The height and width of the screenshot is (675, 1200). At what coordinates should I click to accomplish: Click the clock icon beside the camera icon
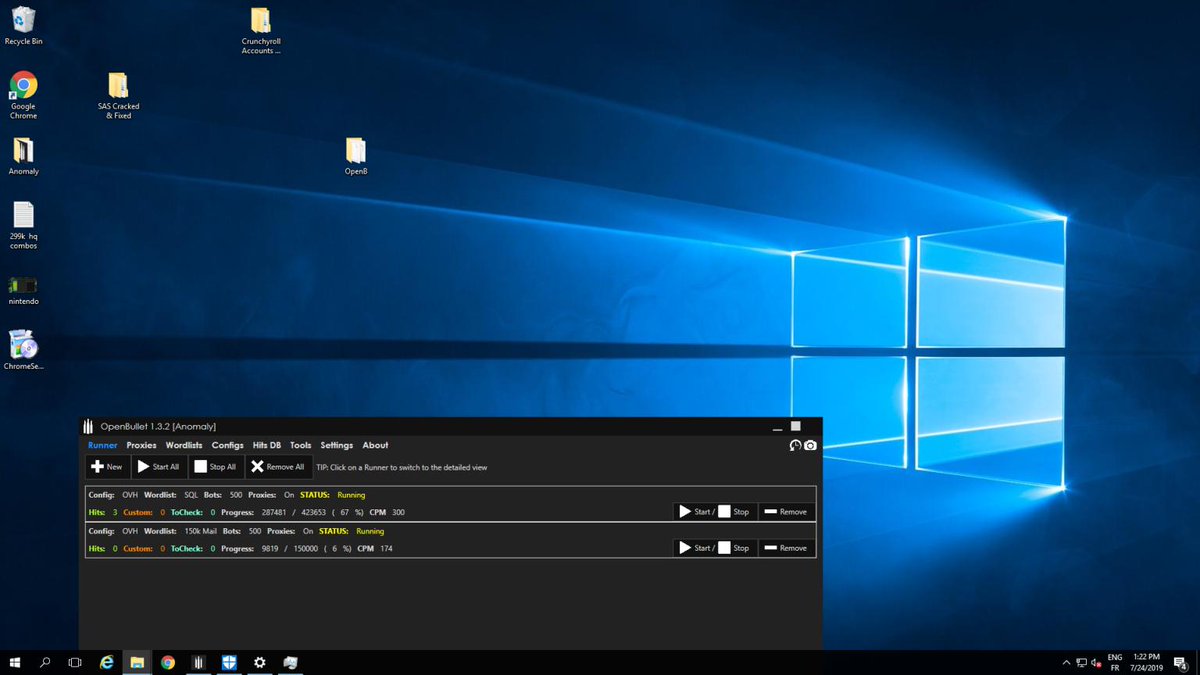point(795,445)
